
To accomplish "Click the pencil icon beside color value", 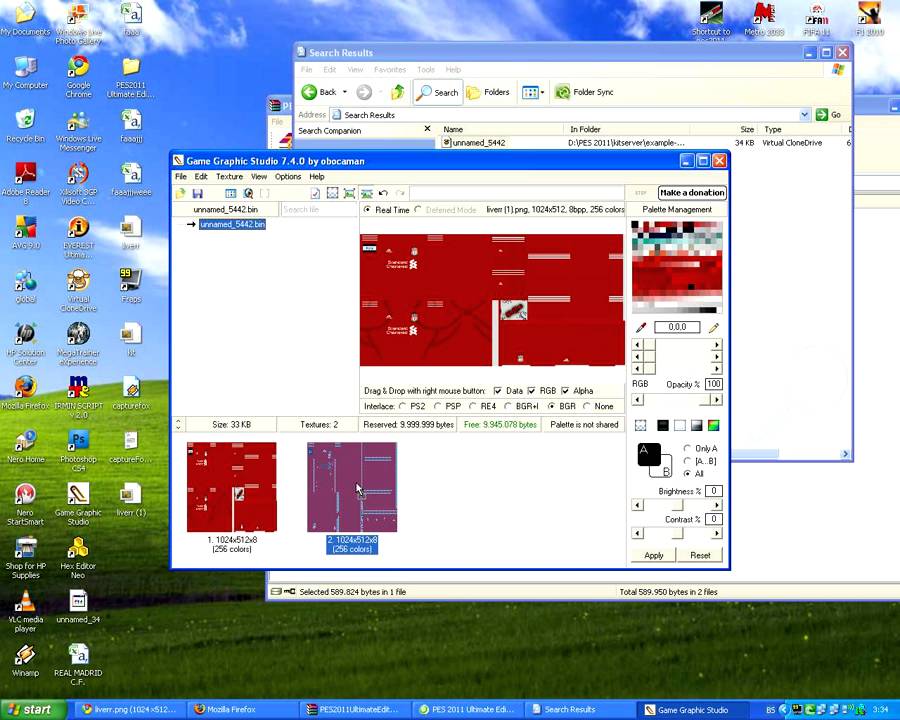I will pos(714,327).
